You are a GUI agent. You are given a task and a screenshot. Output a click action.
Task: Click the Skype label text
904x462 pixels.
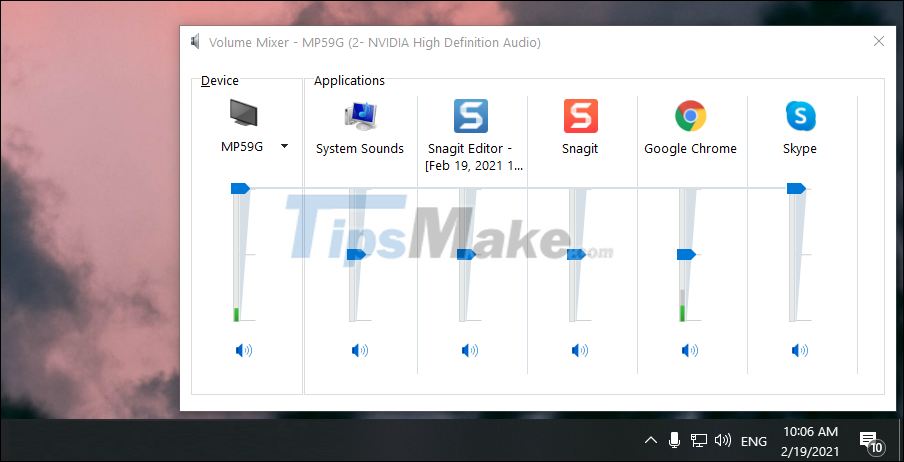point(800,149)
